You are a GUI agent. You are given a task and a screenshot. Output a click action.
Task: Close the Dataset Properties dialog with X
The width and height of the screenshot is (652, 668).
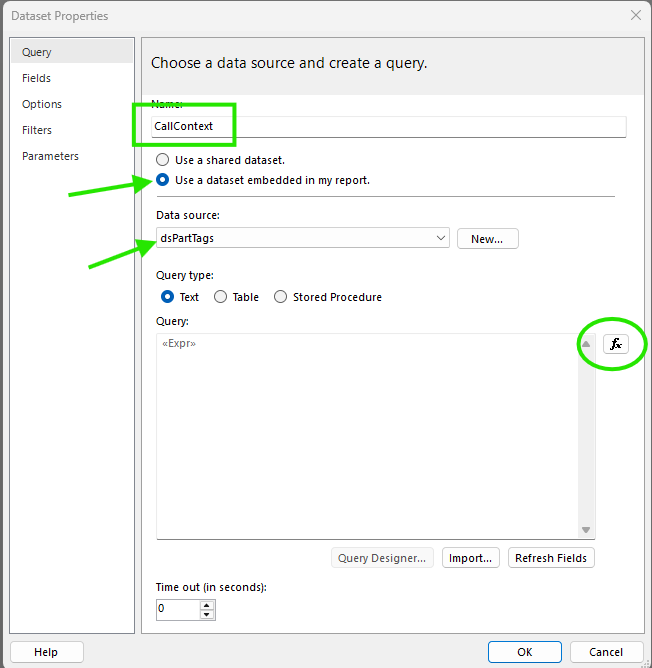[635, 15]
